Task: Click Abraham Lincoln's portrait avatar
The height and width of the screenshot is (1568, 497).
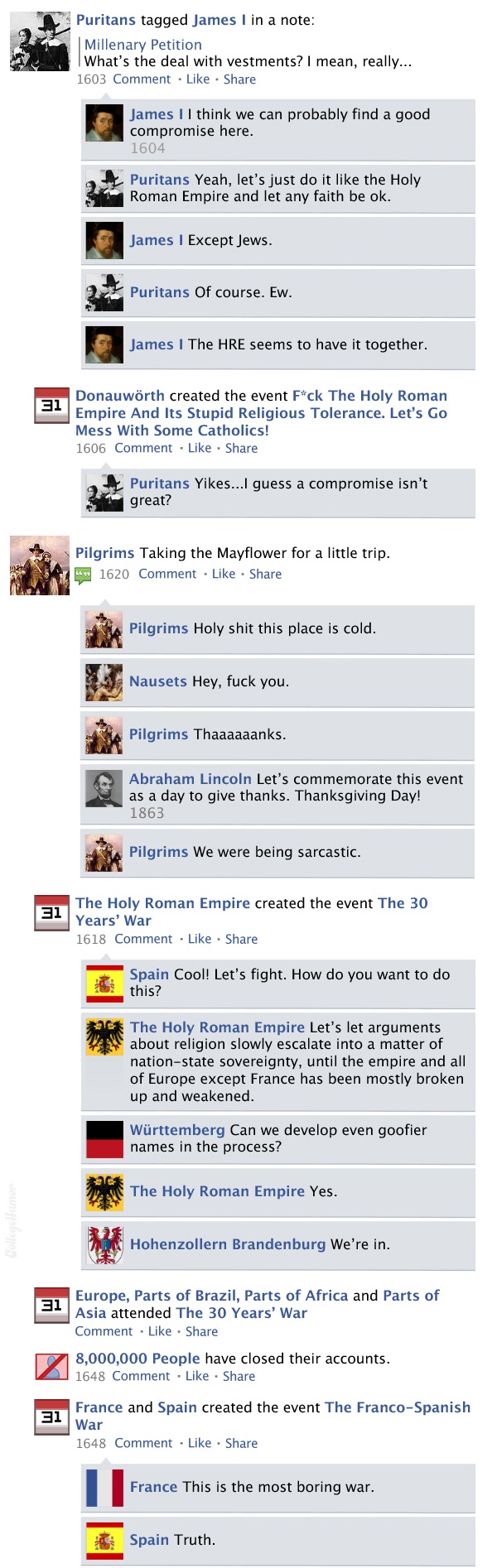Action: click(104, 787)
